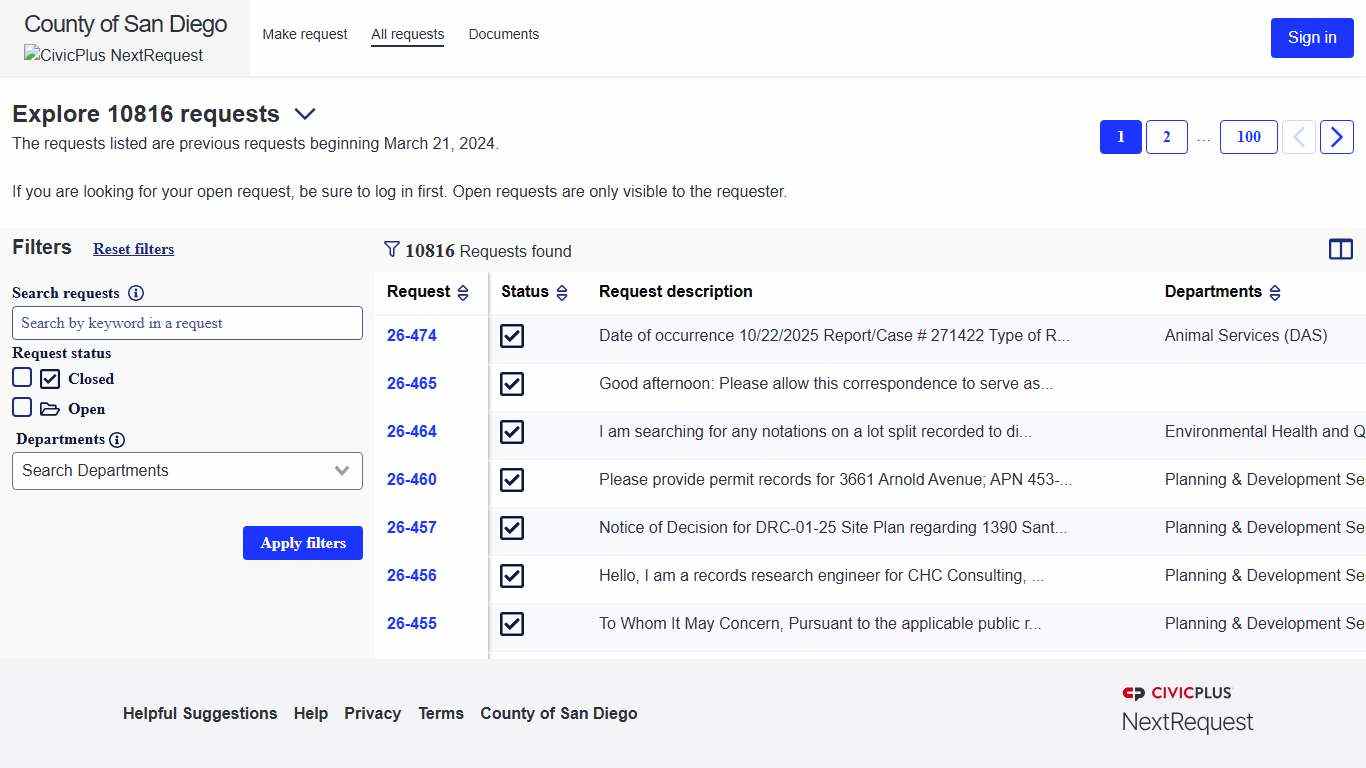Click the CivicPlus logo in the footer
This screenshot has height=768, width=1366.
[x=1186, y=706]
